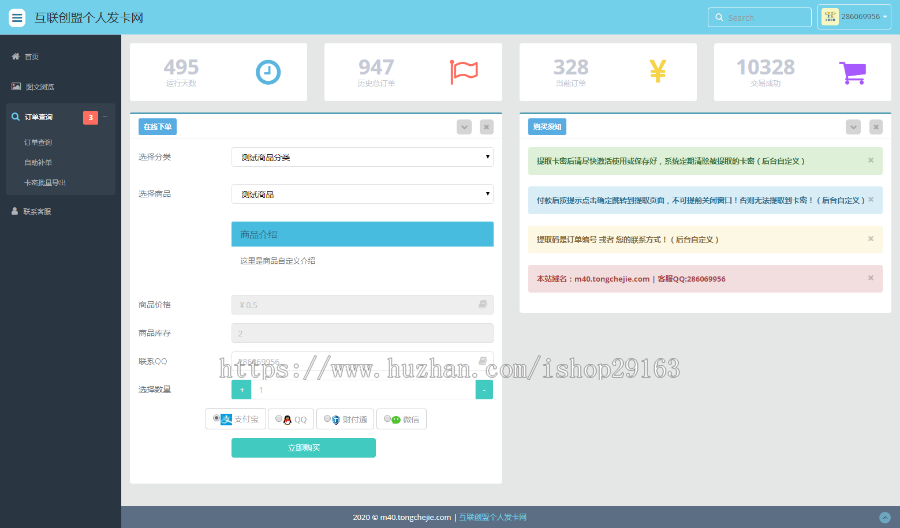The image size is (900, 528).
Task: Close the 在线下单 panel with X icon
Action: (486, 127)
